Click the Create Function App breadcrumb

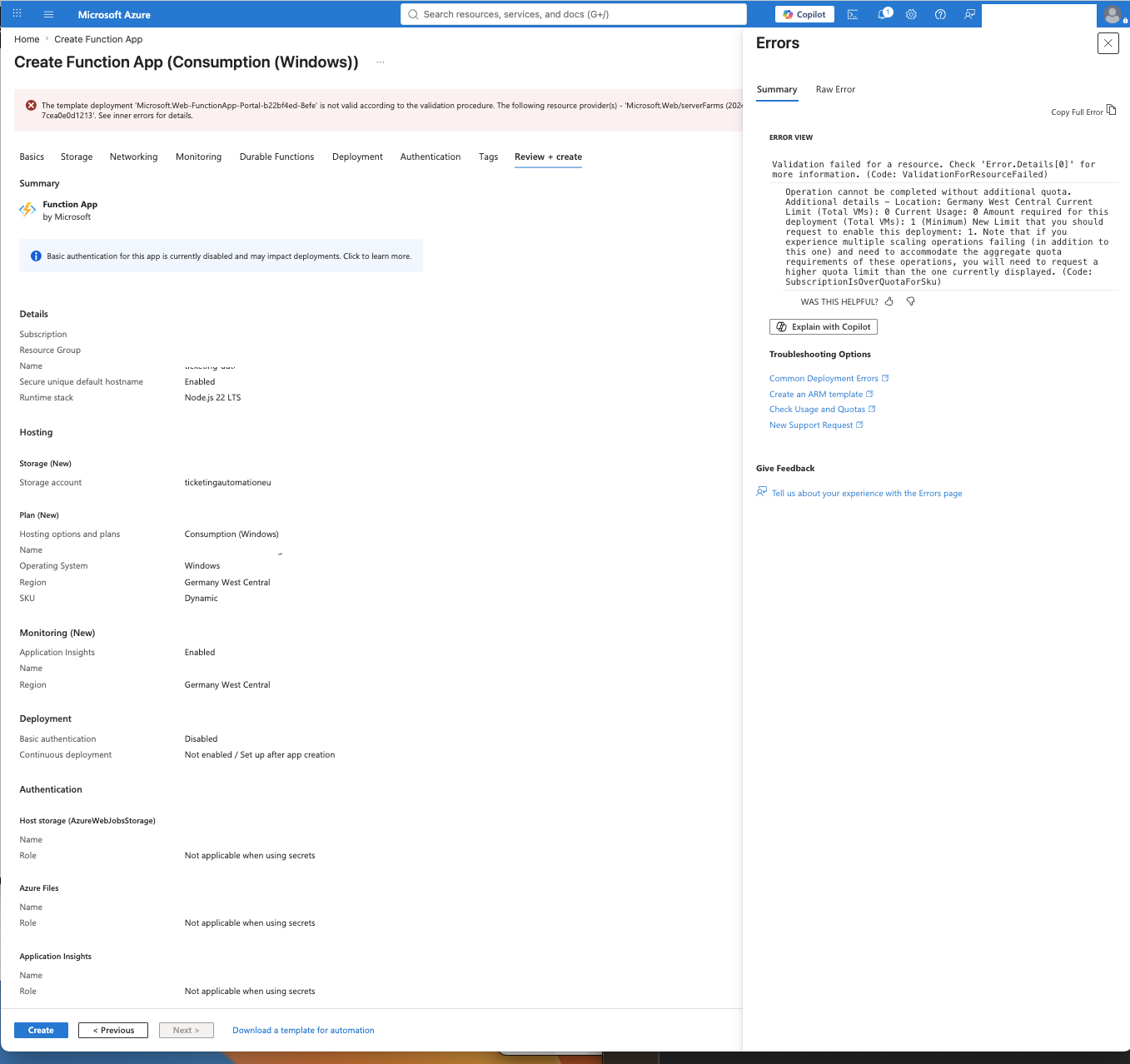tap(98, 39)
